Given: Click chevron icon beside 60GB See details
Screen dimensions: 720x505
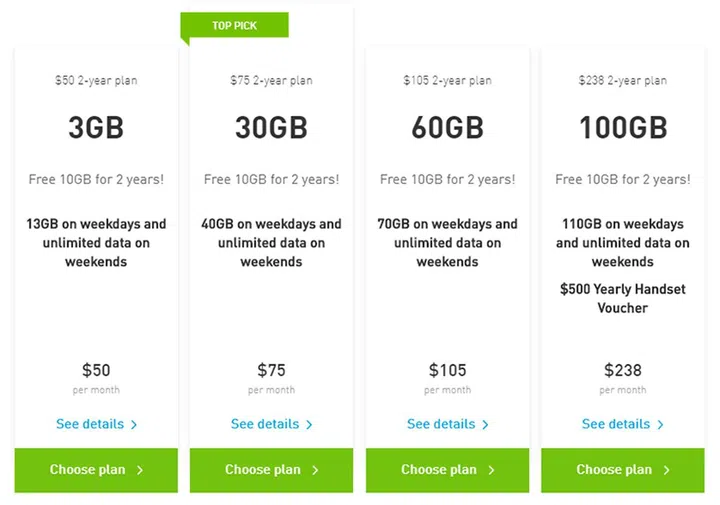Looking at the screenshot, I should tap(485, 425).
